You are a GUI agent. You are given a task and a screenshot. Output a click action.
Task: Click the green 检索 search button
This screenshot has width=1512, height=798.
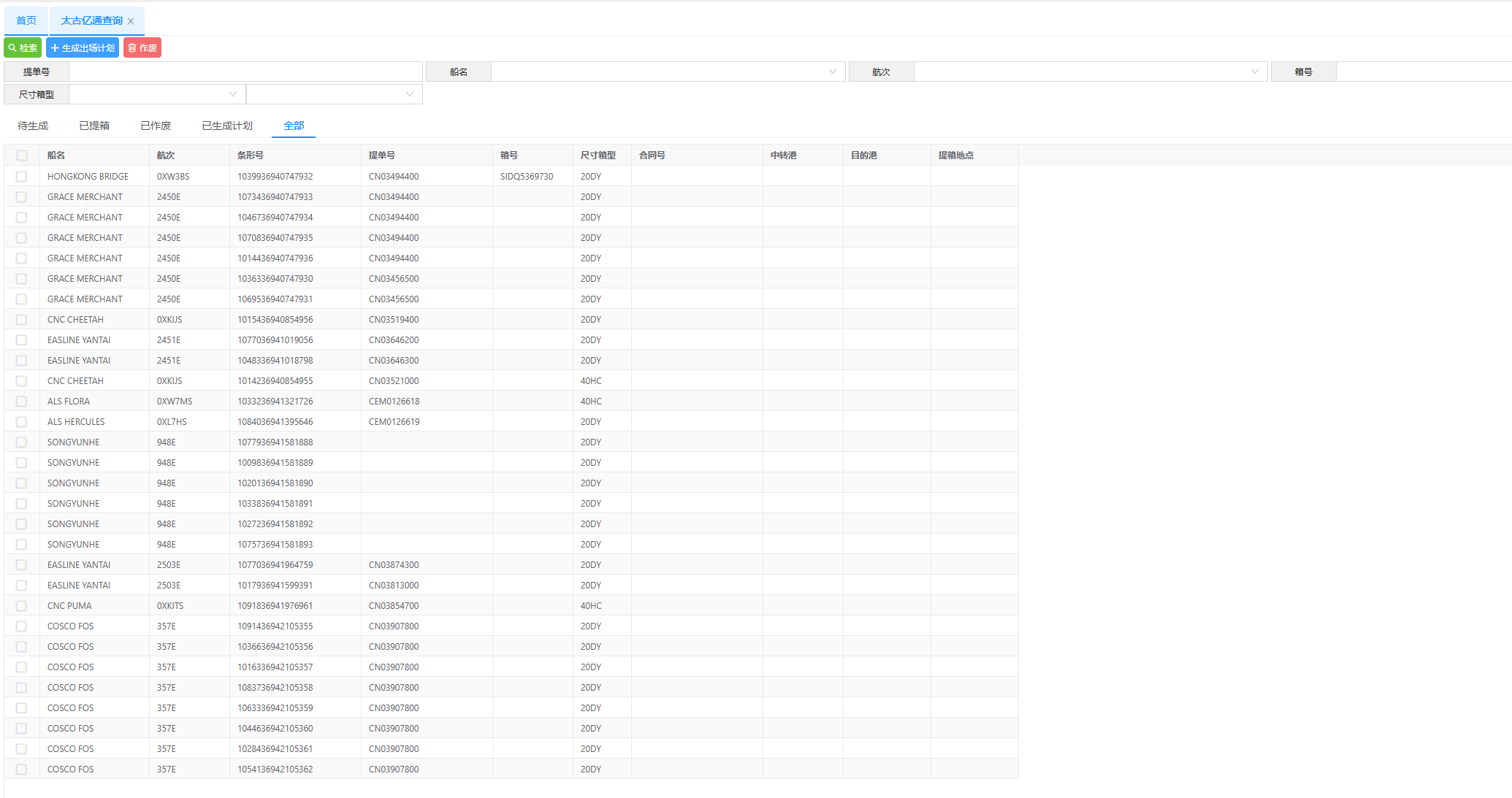click(23, 48)
